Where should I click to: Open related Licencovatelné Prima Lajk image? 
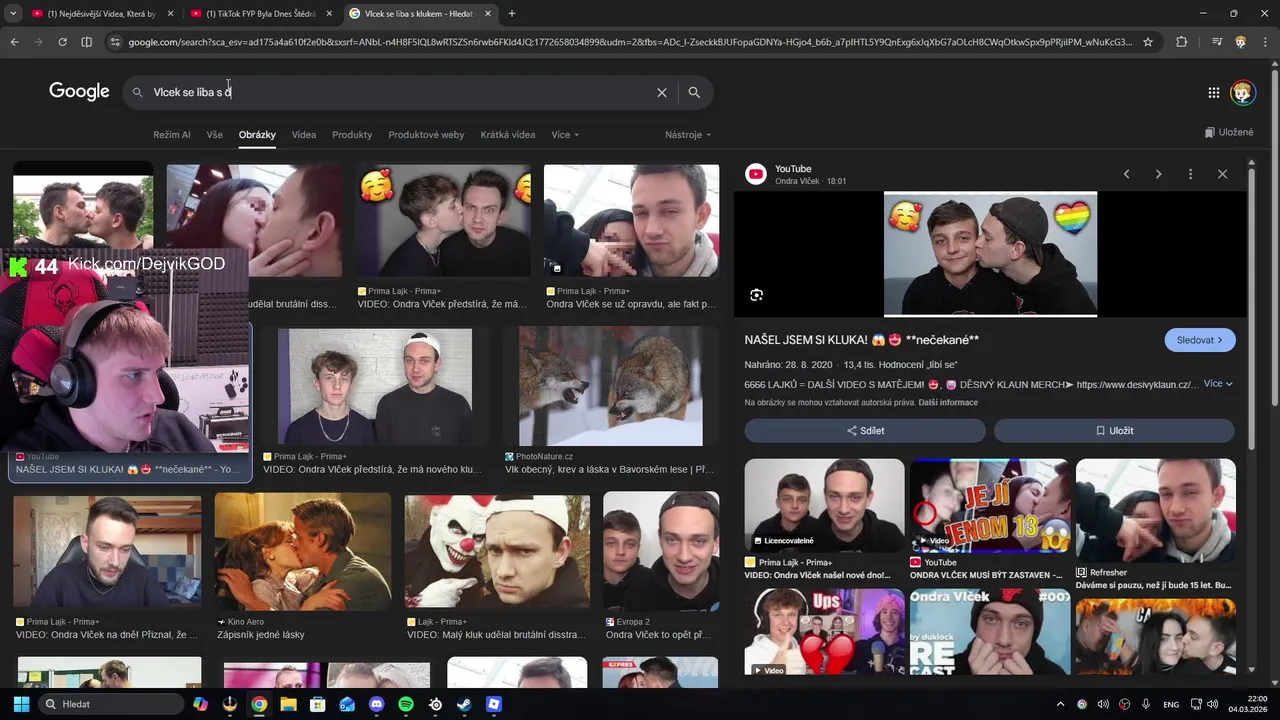point(824,506)
